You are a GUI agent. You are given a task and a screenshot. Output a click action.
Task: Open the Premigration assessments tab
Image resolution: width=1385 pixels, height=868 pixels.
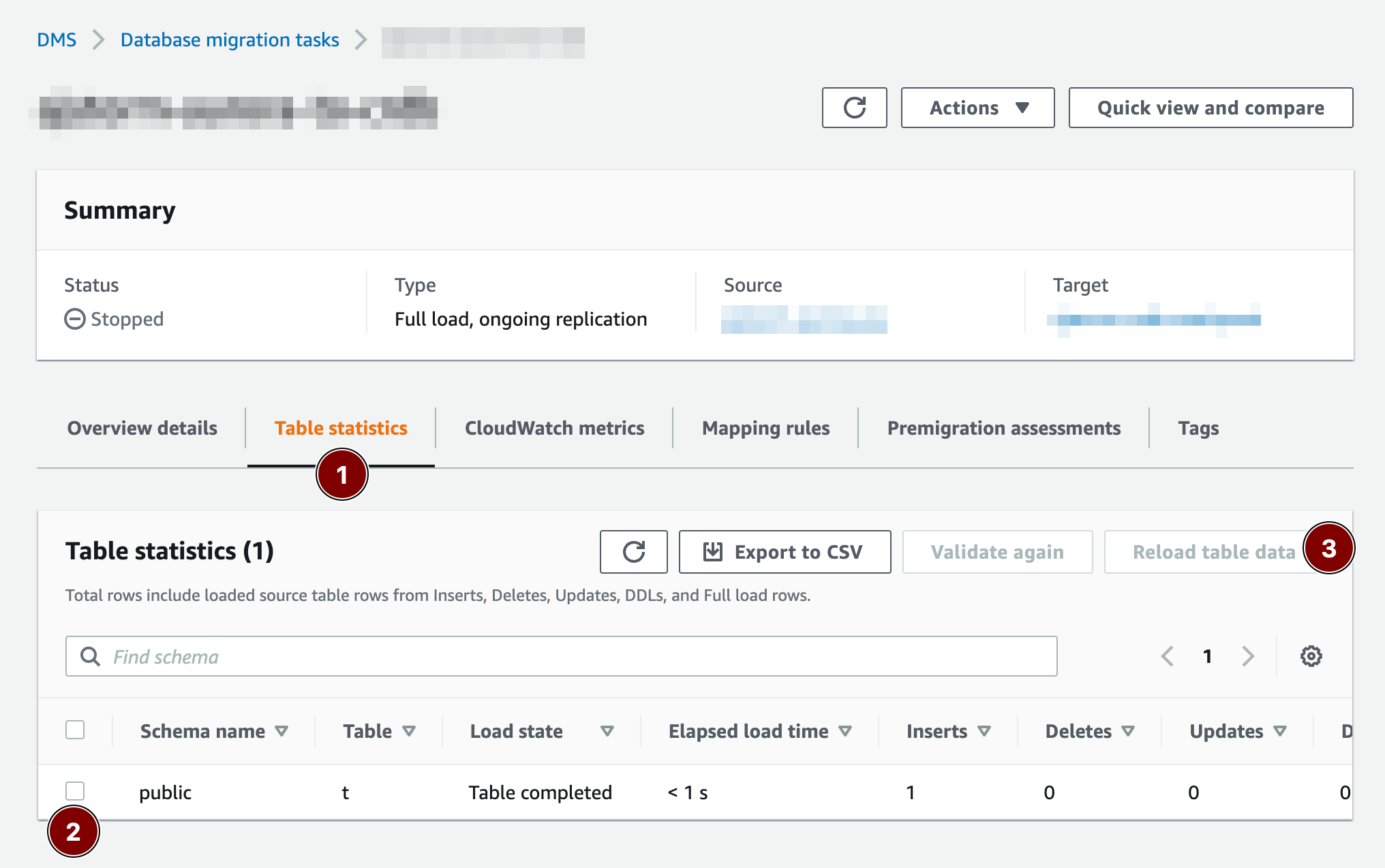[1003, 428]
